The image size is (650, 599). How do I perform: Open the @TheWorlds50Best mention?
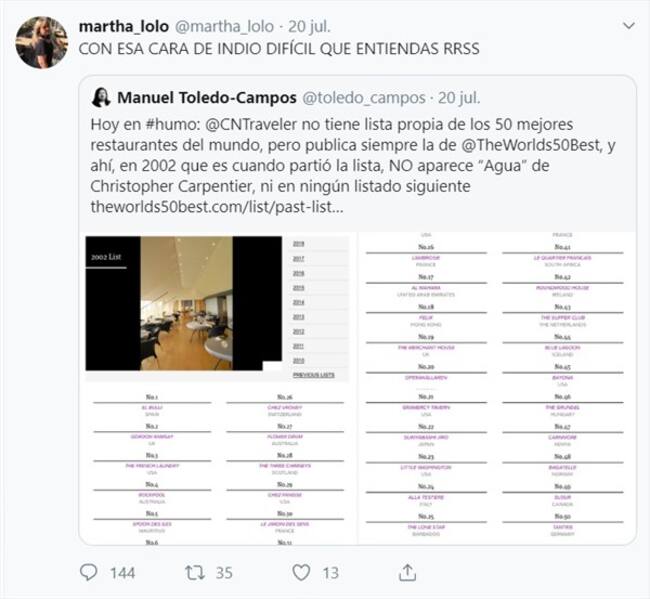coord(509,143)
